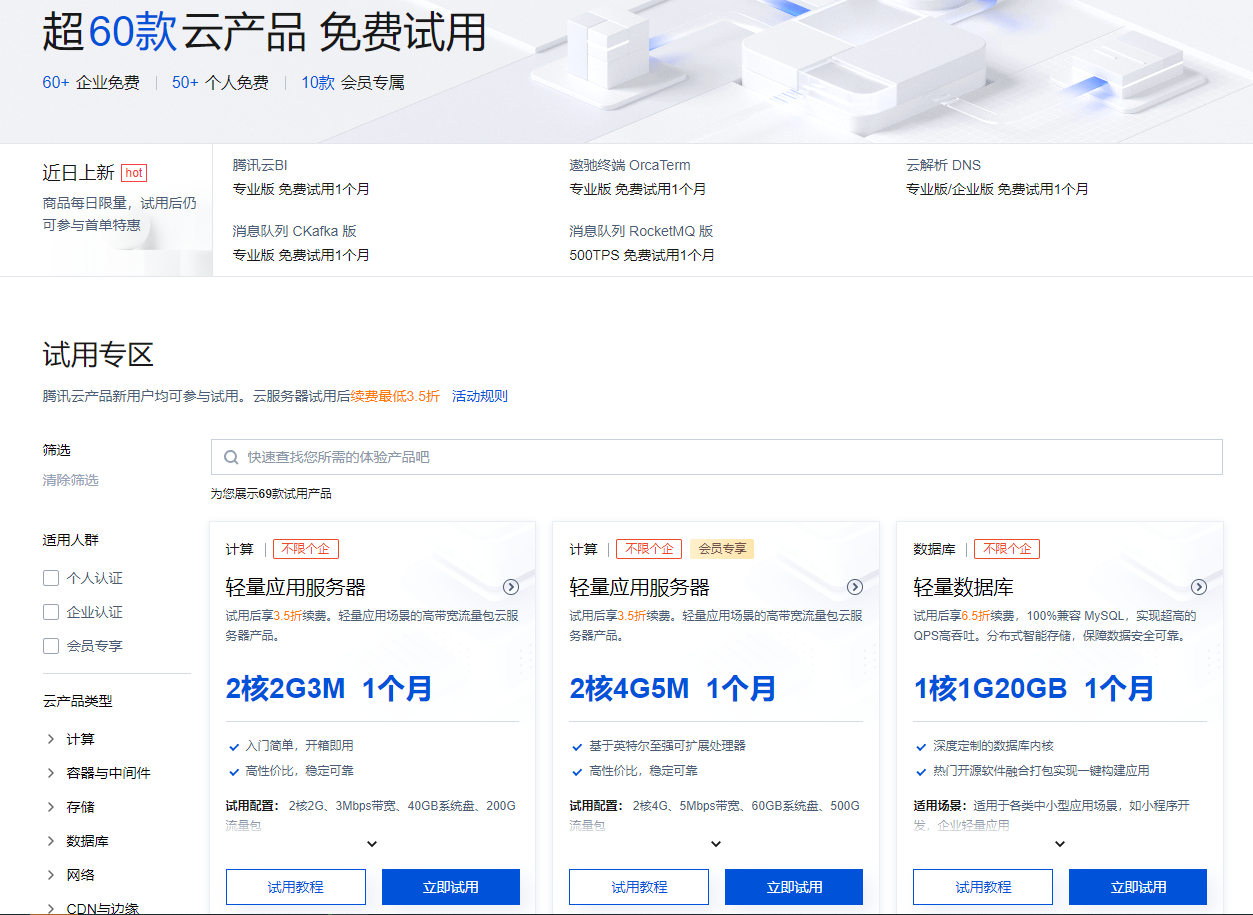This screenshot has width=1253, height=915.
Task: Click the 60+ 企业免费 text
Action: click(91, 83)
